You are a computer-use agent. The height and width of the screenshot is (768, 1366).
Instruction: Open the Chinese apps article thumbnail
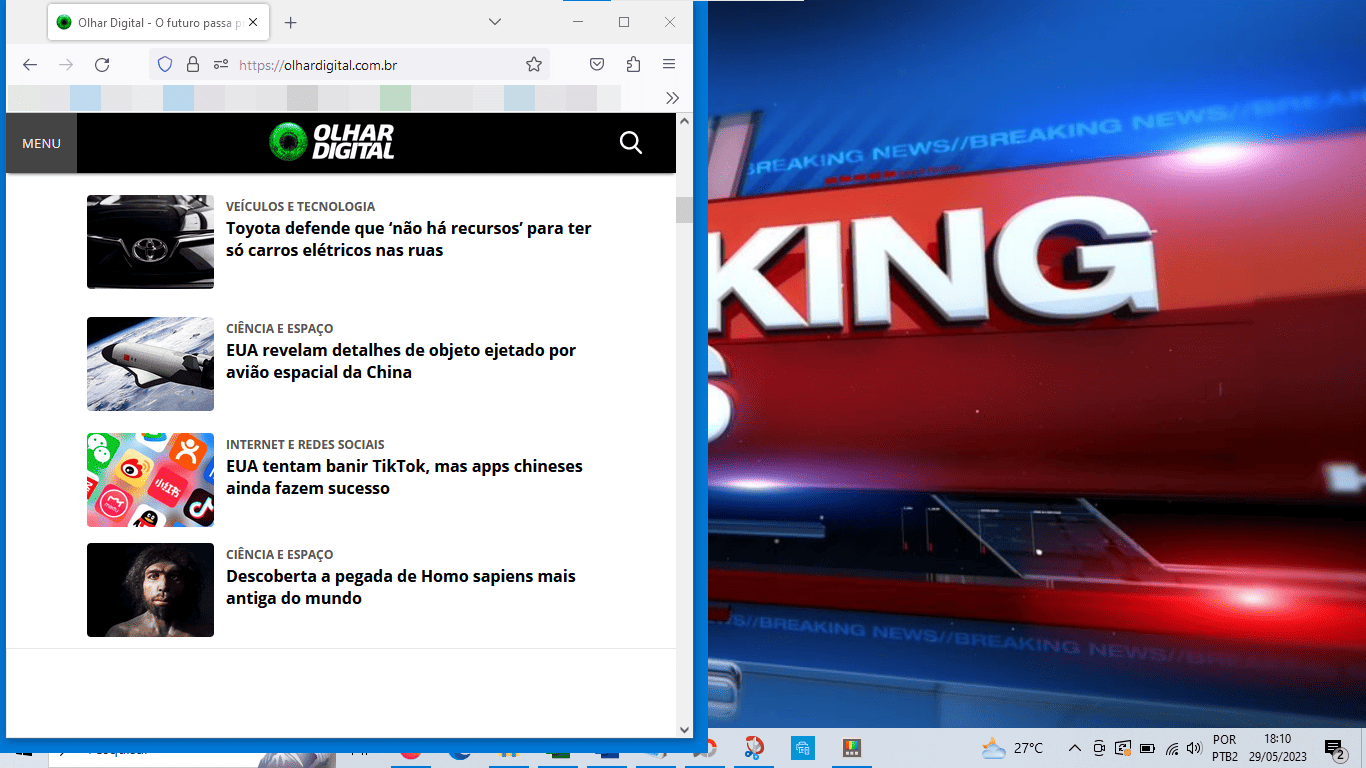[x=150, y=480]
